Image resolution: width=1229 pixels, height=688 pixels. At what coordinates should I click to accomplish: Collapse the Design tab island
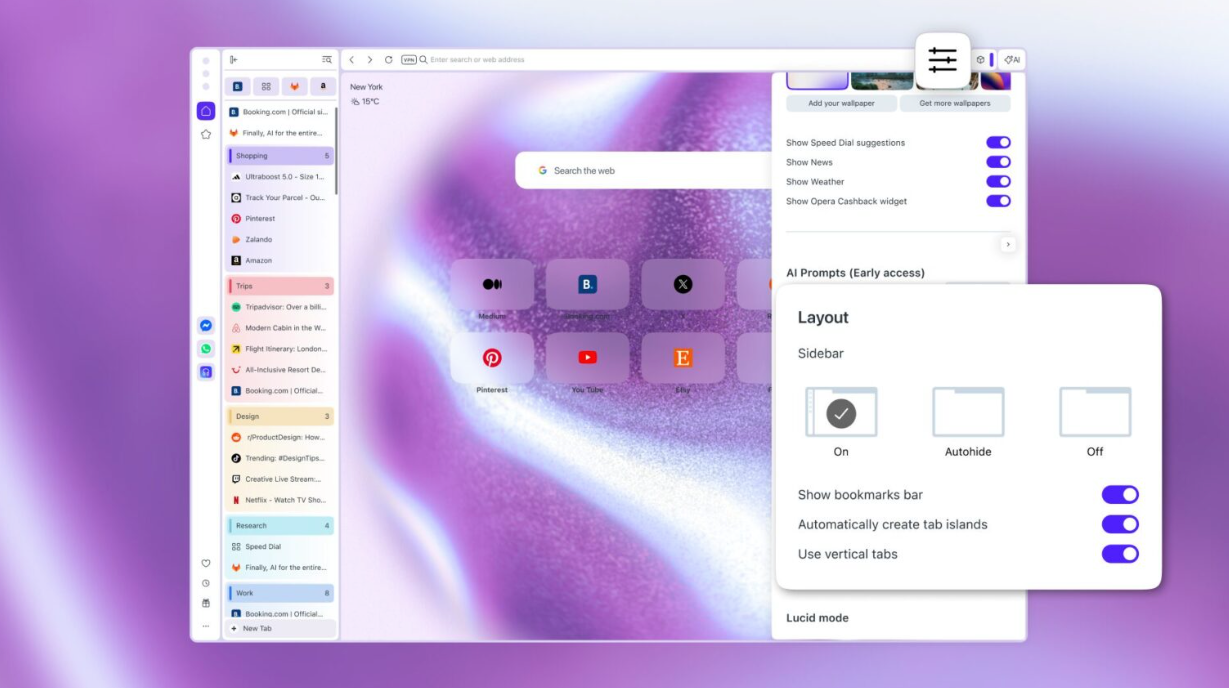pos(281,416)
